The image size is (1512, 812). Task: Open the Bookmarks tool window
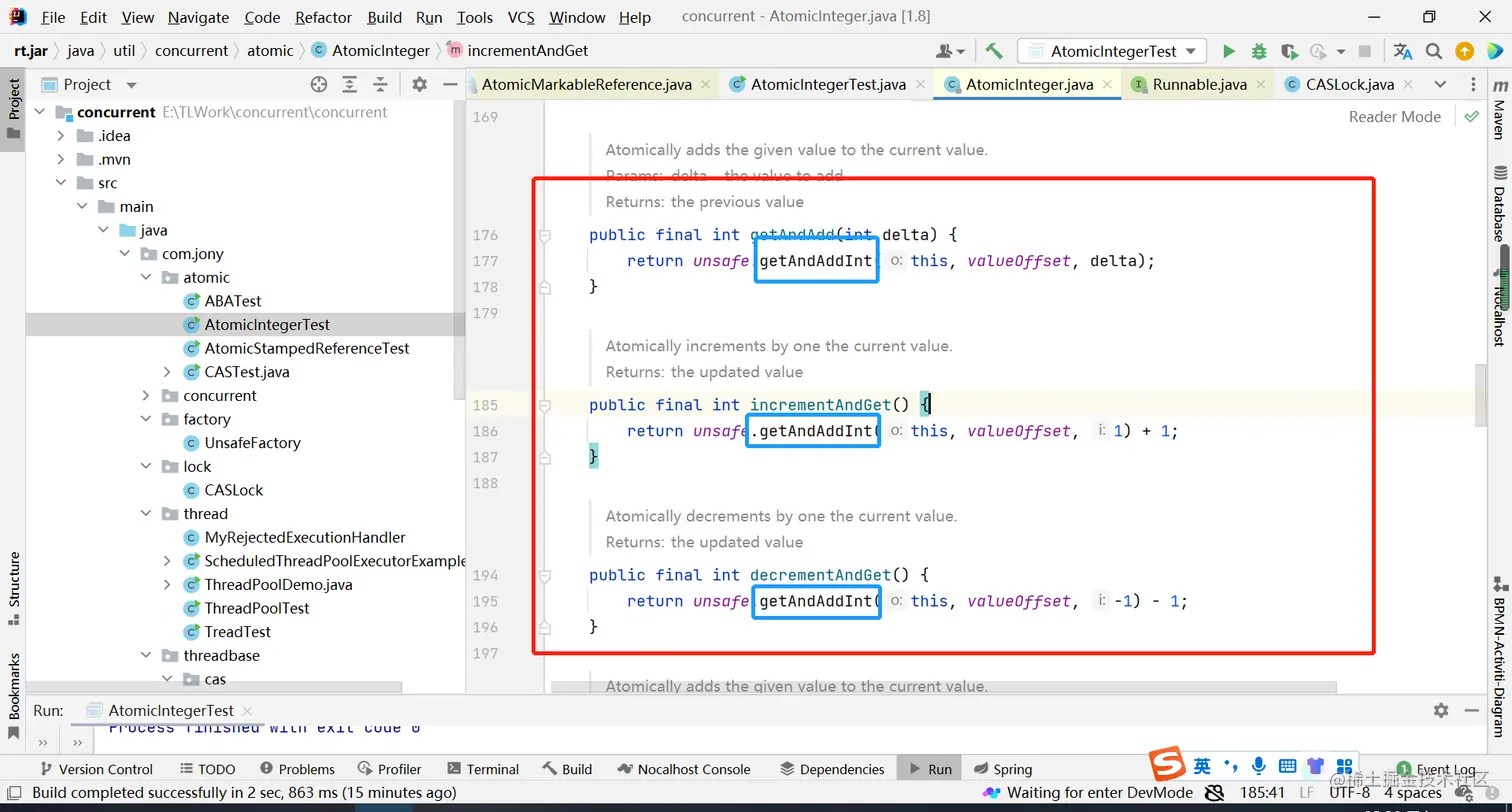(x=14, y=697)
